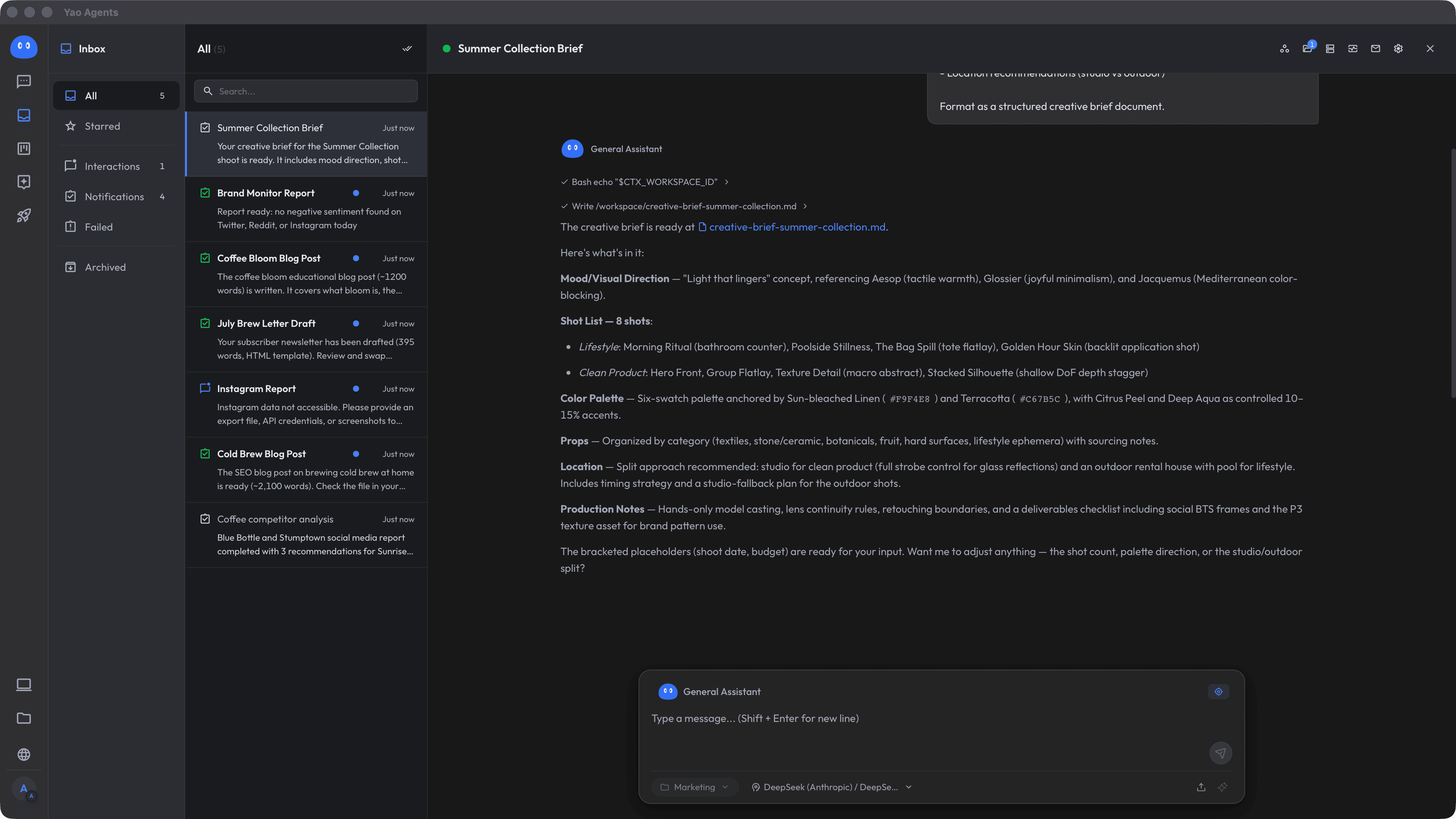Open the computer monitor icon in left rail

(x=24, y=685)
